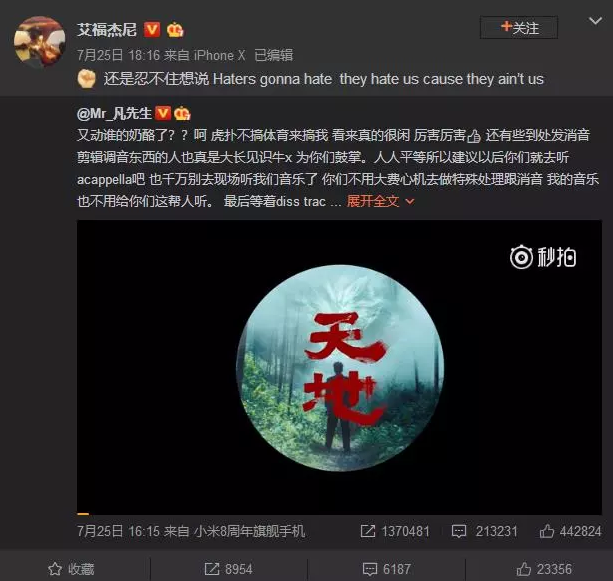Open reposts of original post showing 1370481
The height and width of the screenshot is (581, 613).
click(395, 531)
